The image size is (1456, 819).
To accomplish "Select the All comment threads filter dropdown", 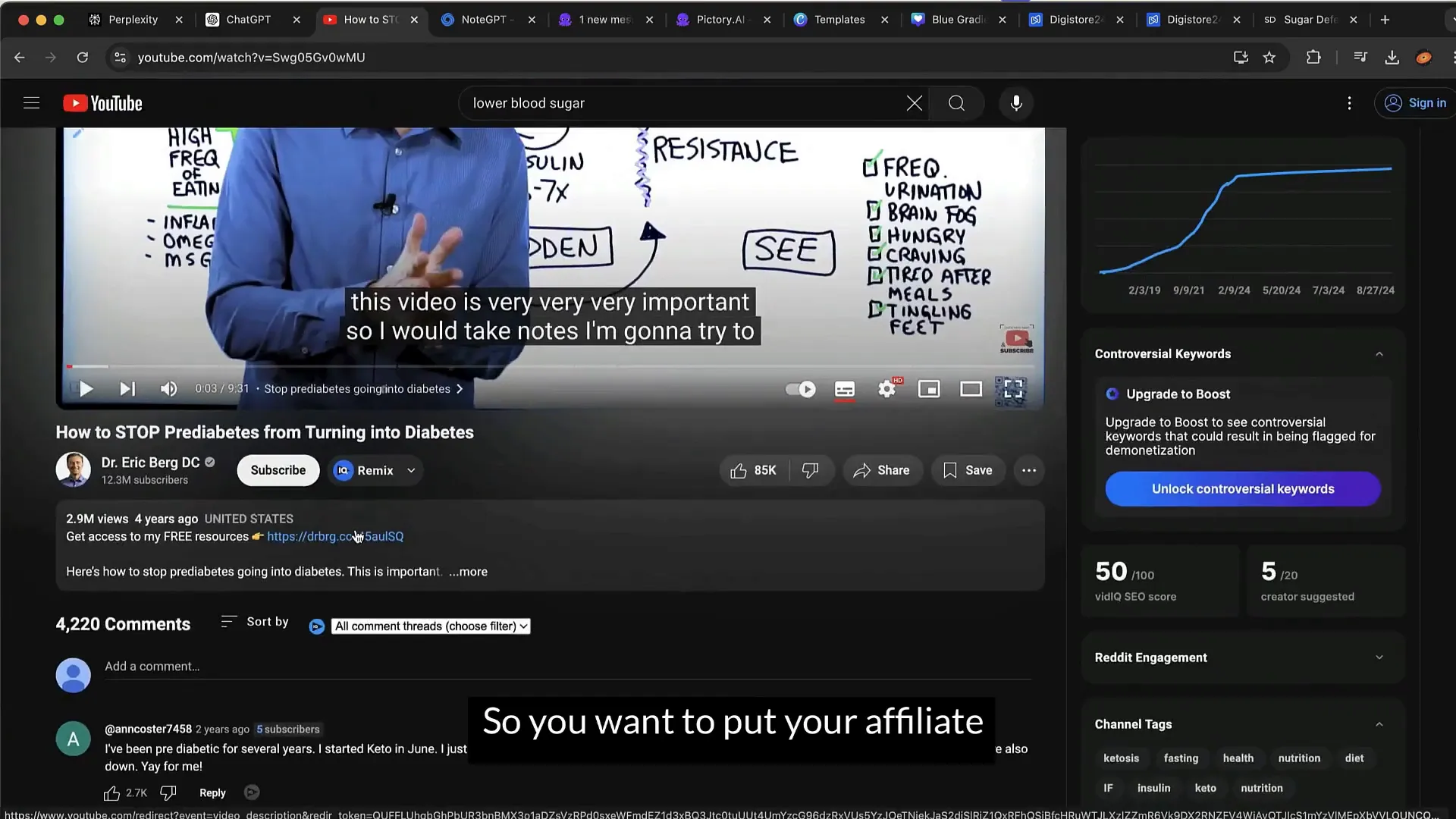I will pos(430,625).
